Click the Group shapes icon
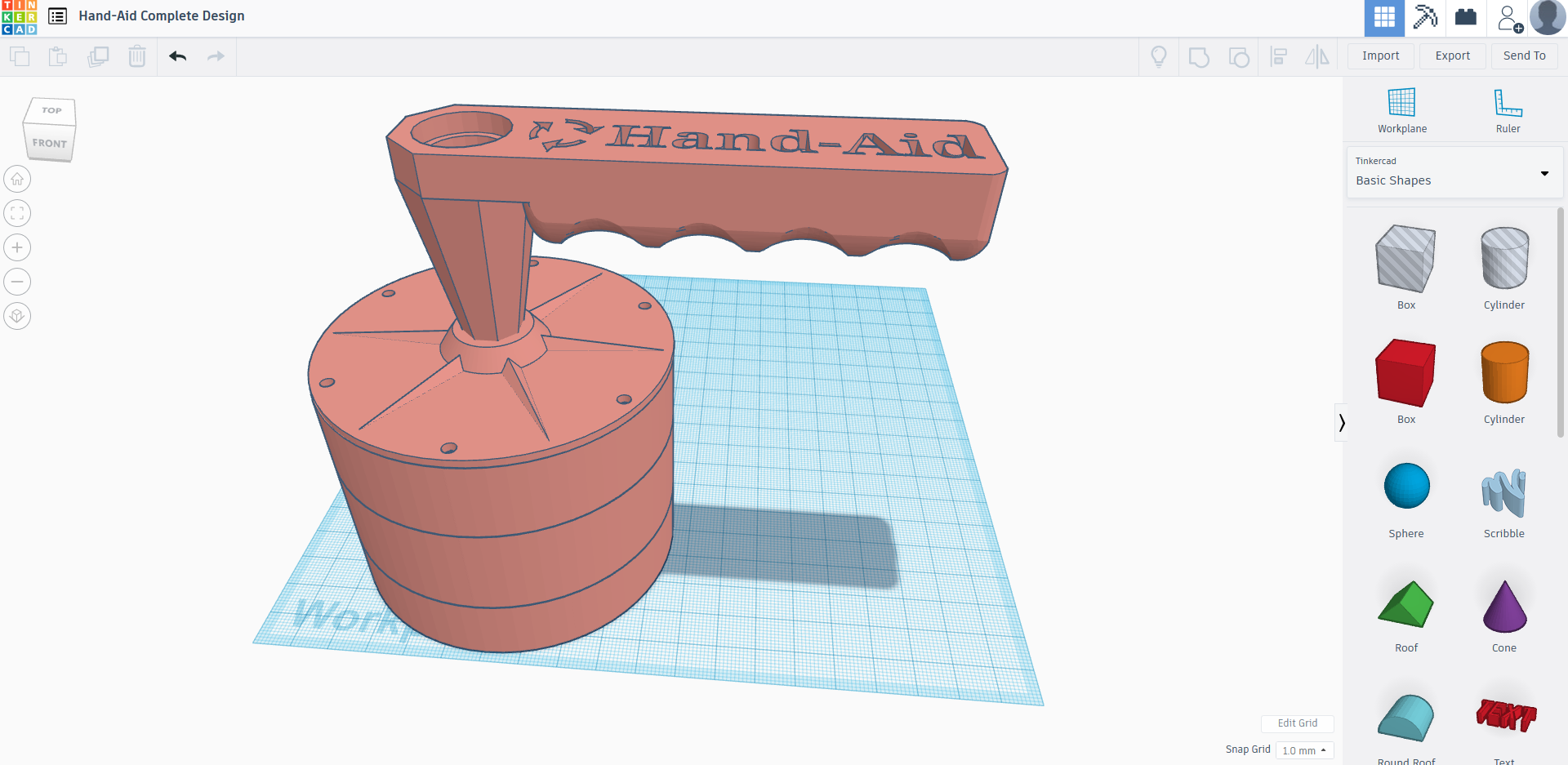 1199,57
